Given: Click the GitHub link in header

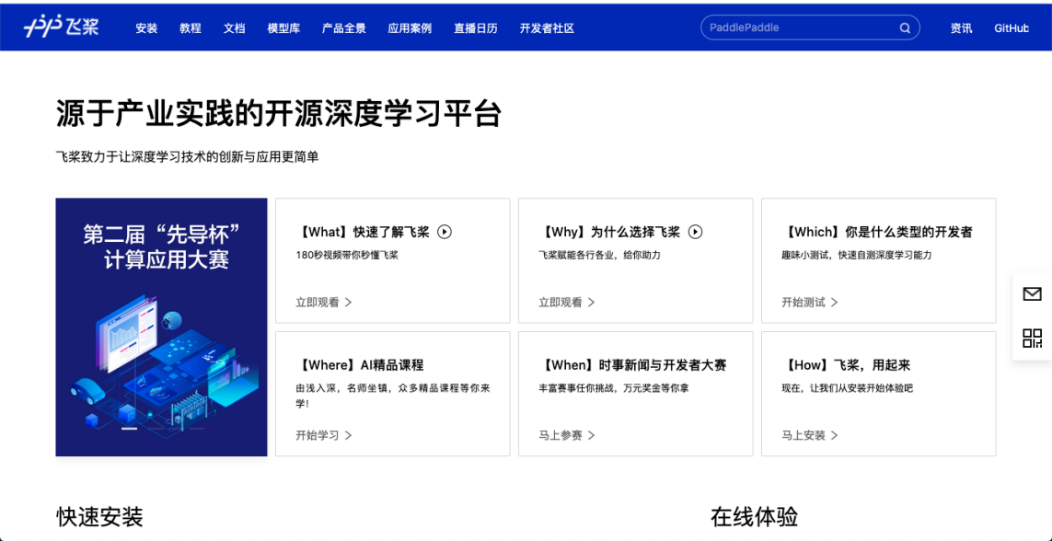Looking at the screenshot, I should coord(1011,28).
